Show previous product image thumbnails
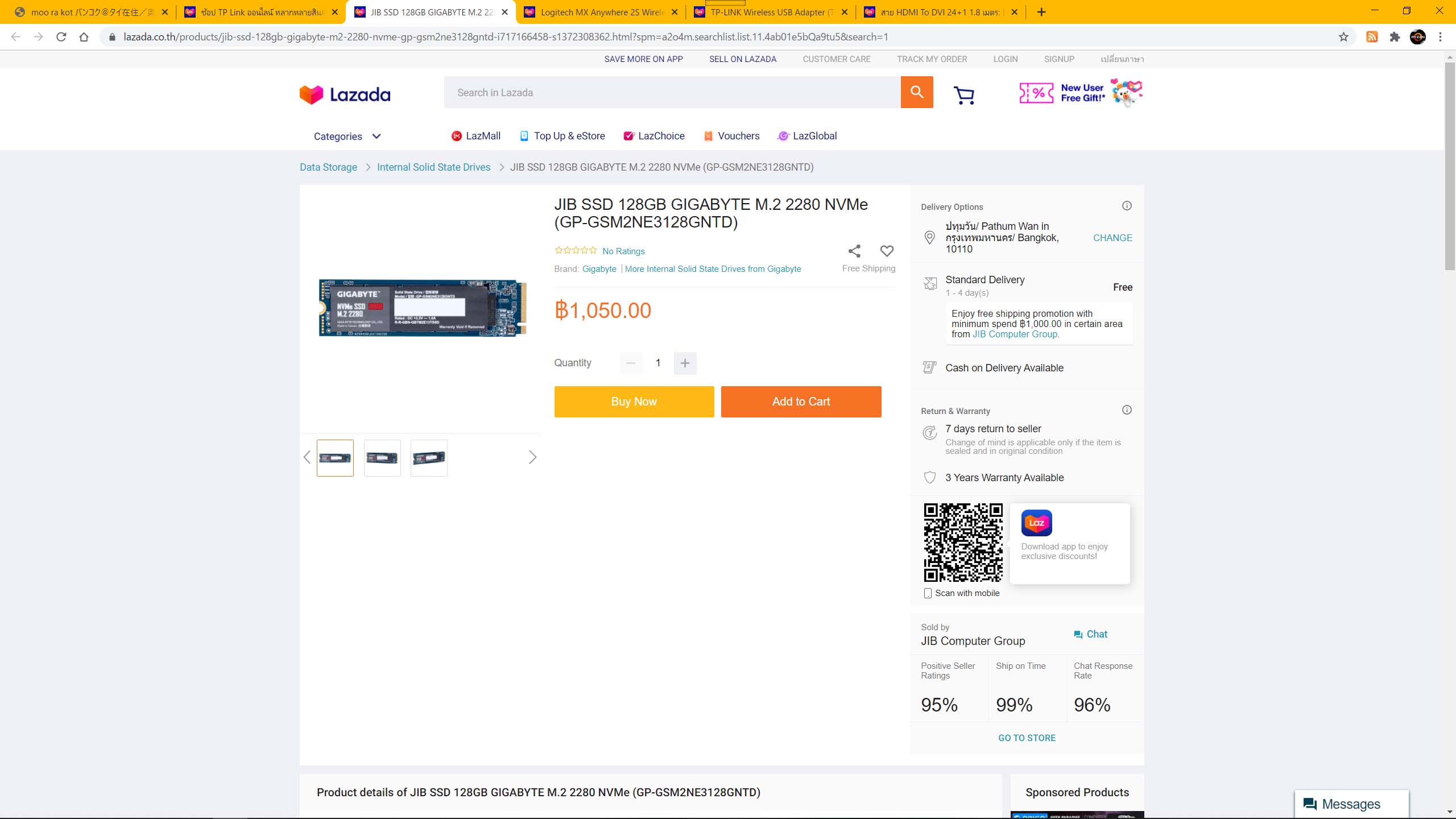This screenshot has width=1456, height=819. click(x=307, y=457)
